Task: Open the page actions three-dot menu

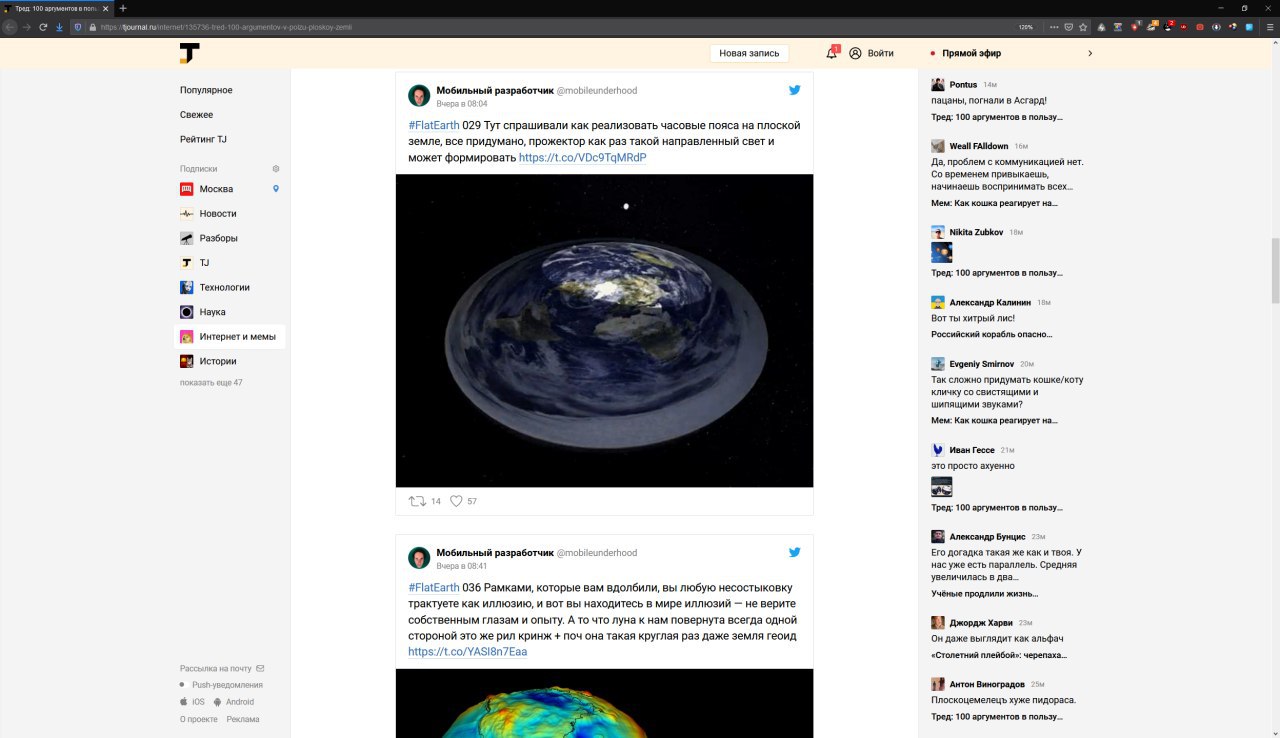Action: [1054, 27]
